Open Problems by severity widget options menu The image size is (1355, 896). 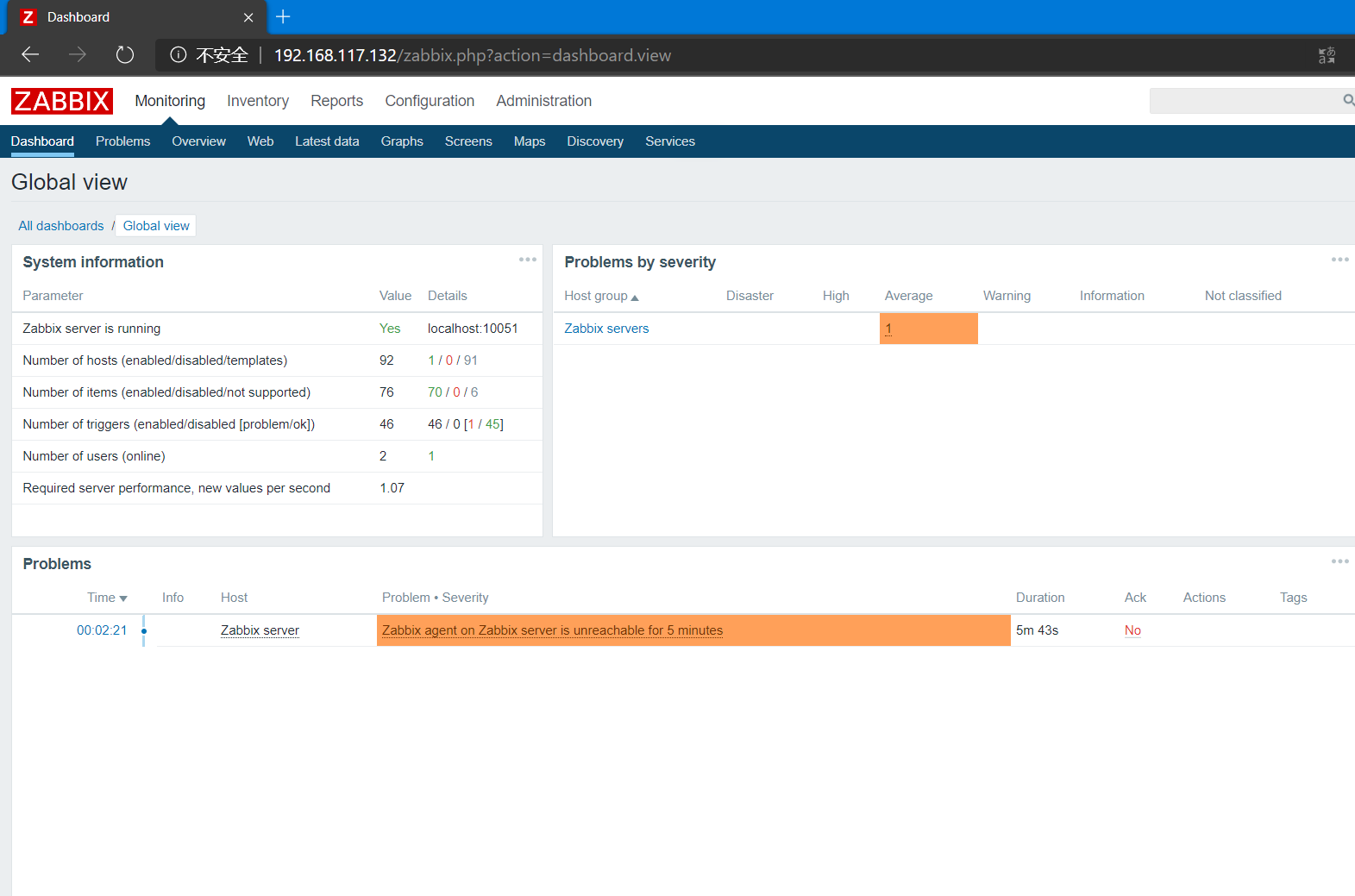pyautogui.click(x=1339, y=260)
